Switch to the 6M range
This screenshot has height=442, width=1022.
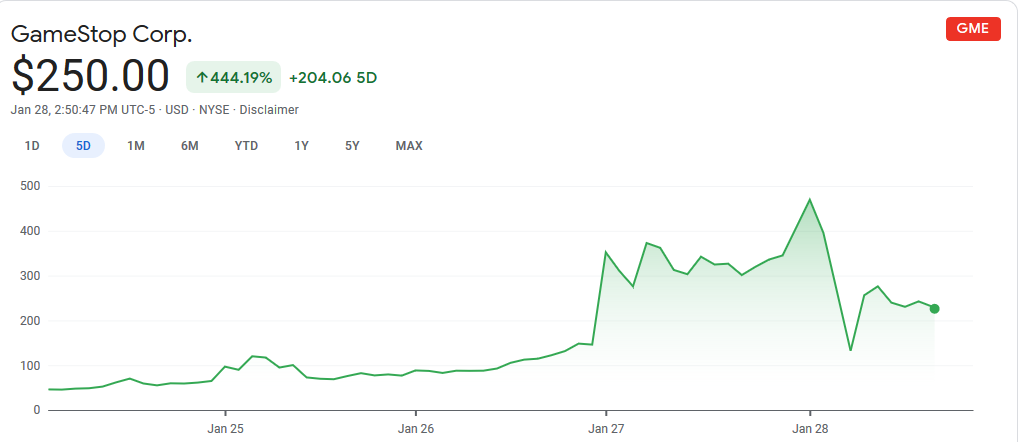(190, 146)
